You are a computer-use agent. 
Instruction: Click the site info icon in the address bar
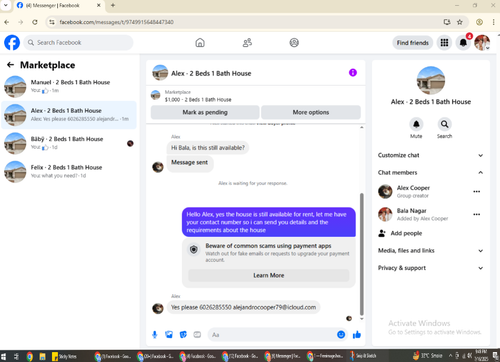pos(52,22)
